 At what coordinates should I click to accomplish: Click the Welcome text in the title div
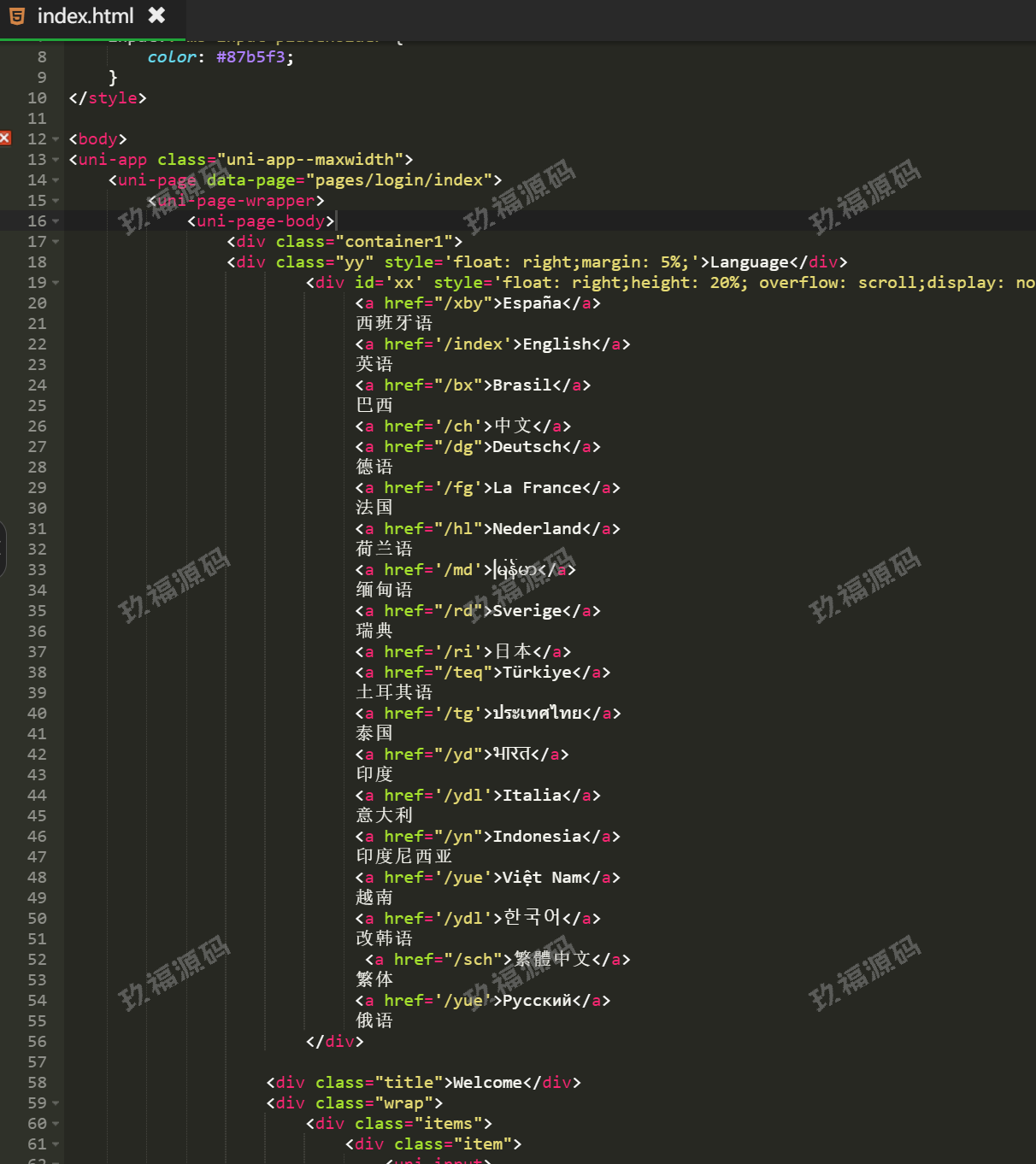coord(487,1083)
